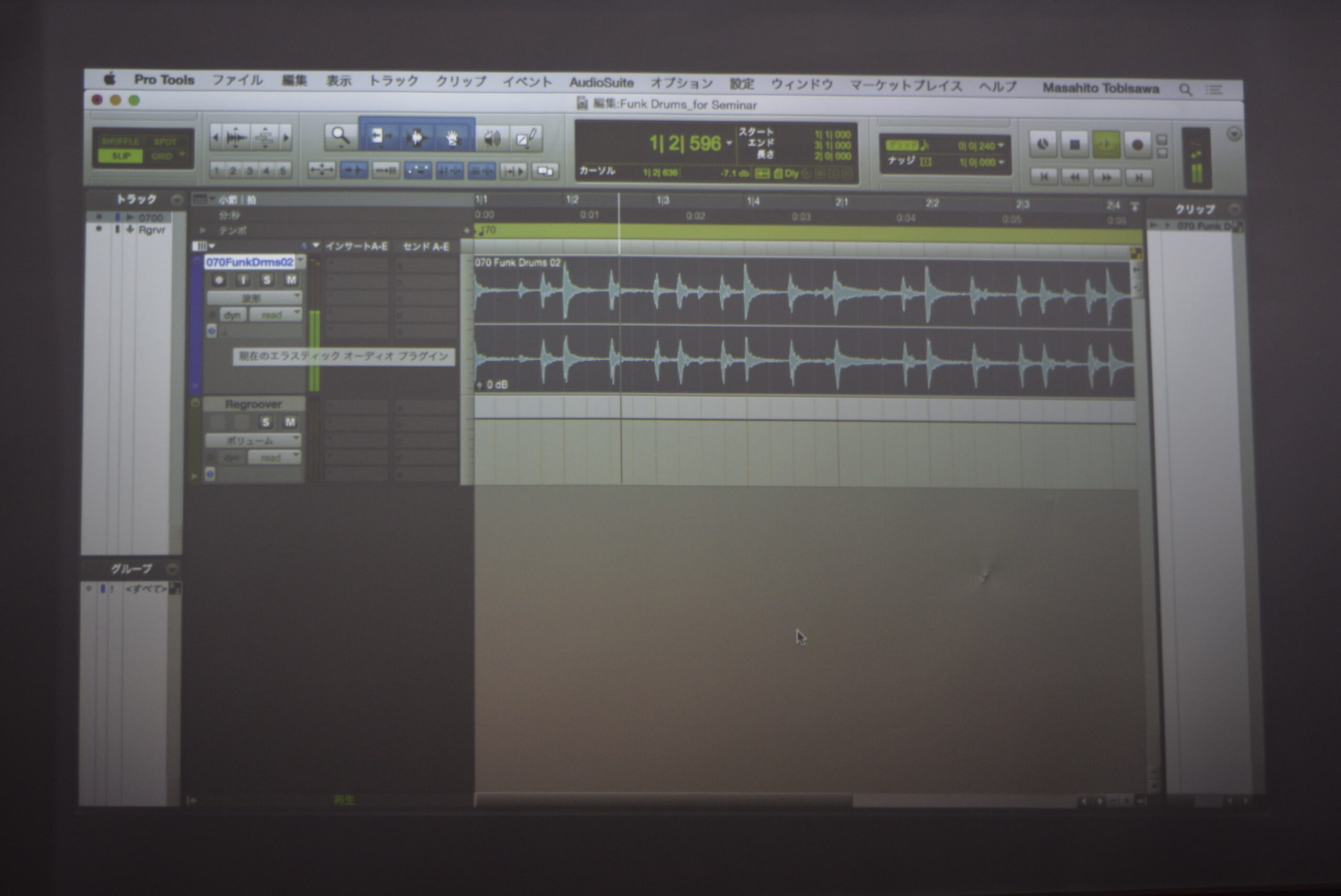Select the Pencil tool

526,139
